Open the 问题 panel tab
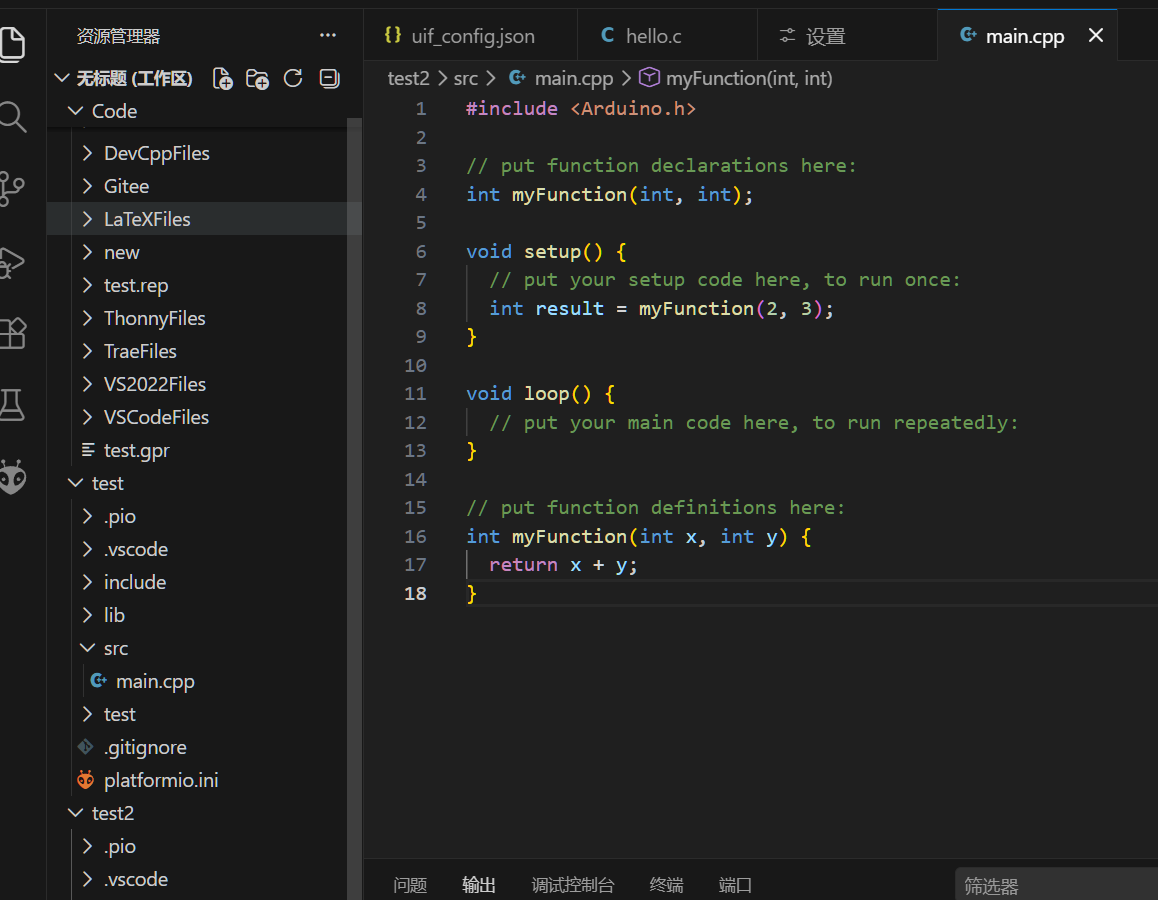Viewport: 1158px width, 900px height. click(410, 884)
